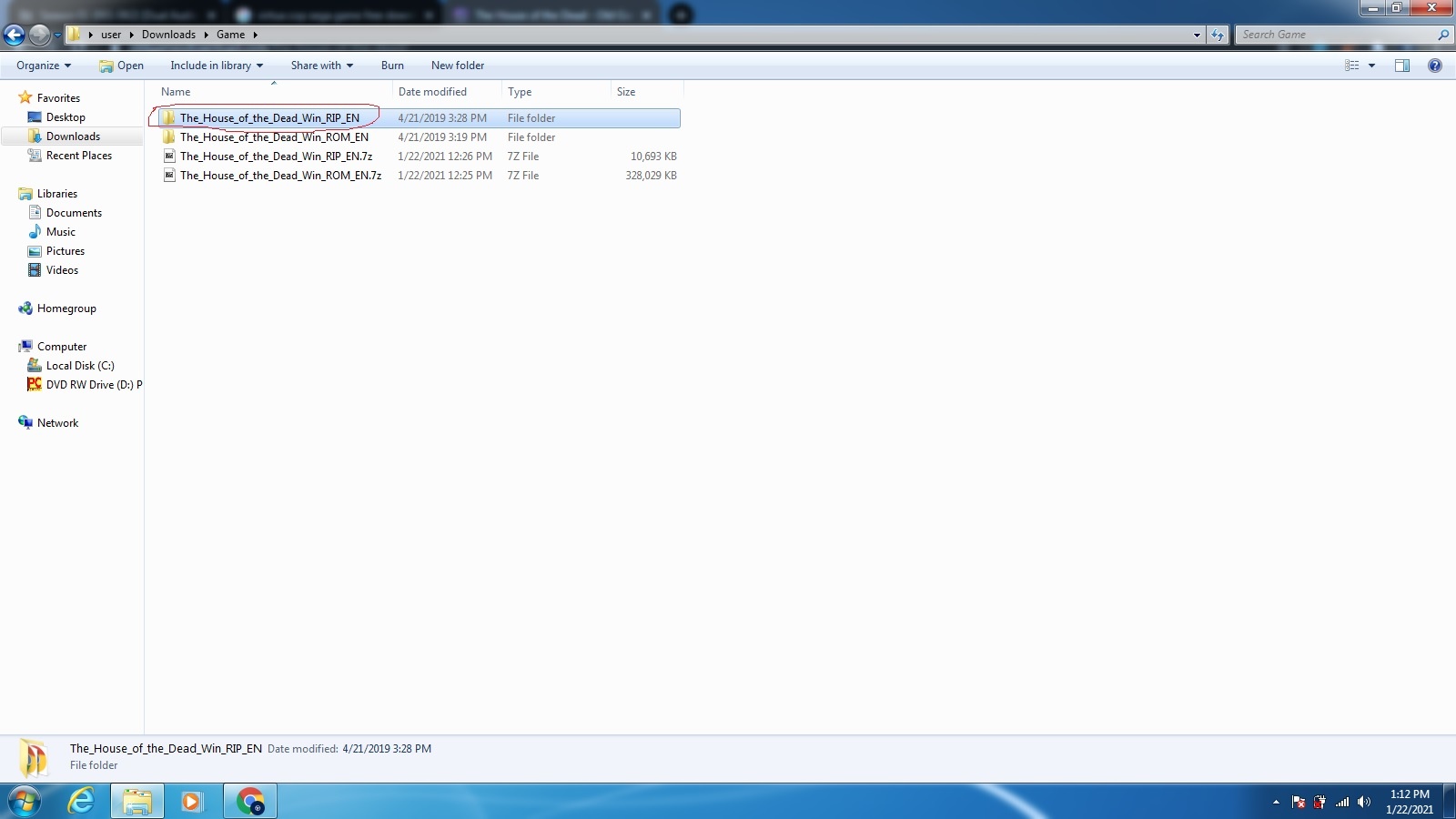The height and width of the screenshot is (819, 1456).
Task: Sort by the Date modified column header
Action: click(447, 92)
